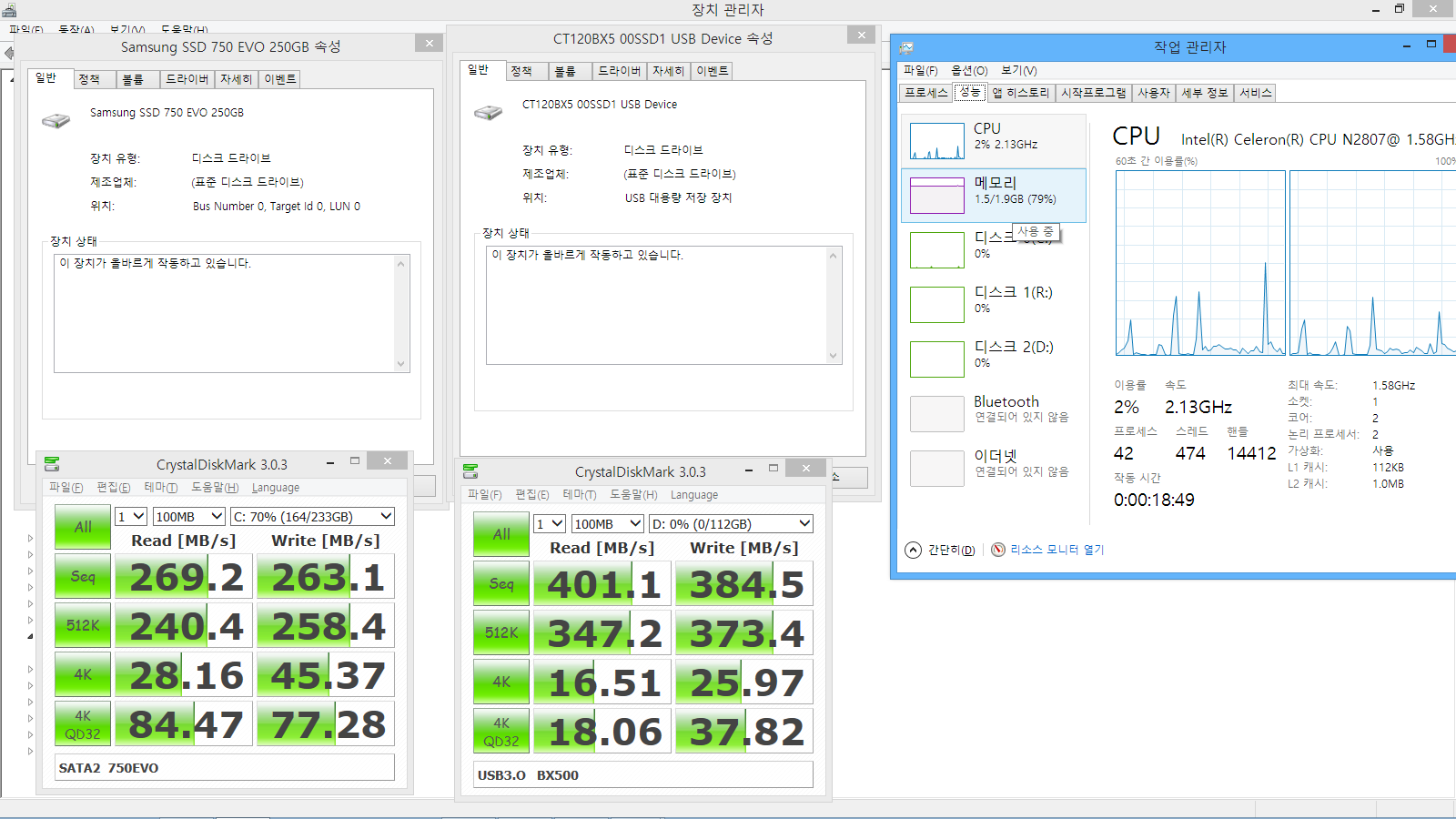The height and width of the screenshot is (819, 1456).
Task: Click the CT120BX5 USB drive icon
Action: coord(489,112)
